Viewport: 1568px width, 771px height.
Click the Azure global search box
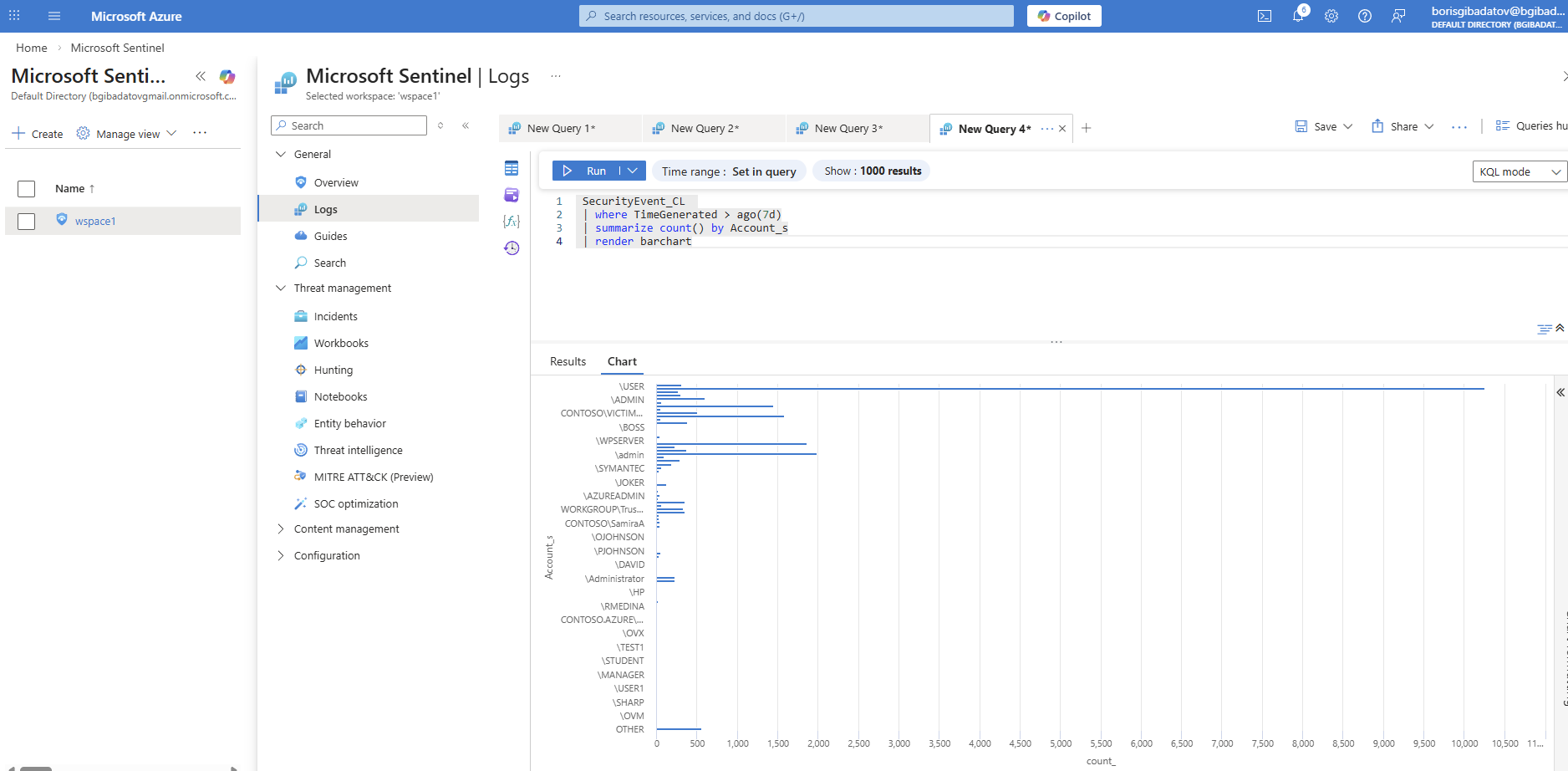[x=796, y=16]
